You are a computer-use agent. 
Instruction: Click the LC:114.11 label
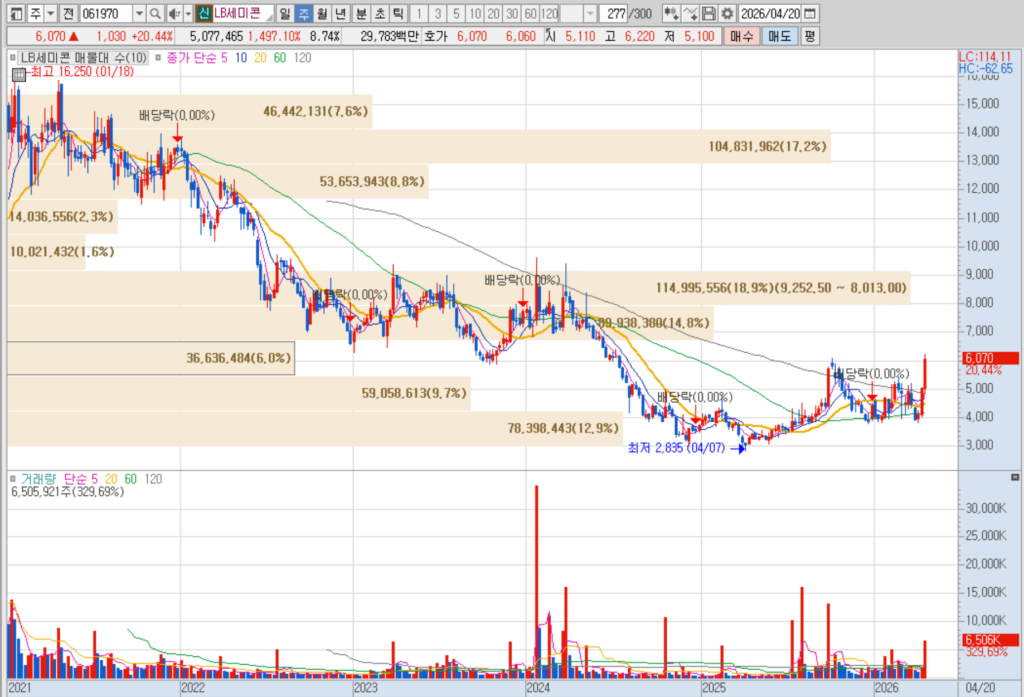click(985, 57)
